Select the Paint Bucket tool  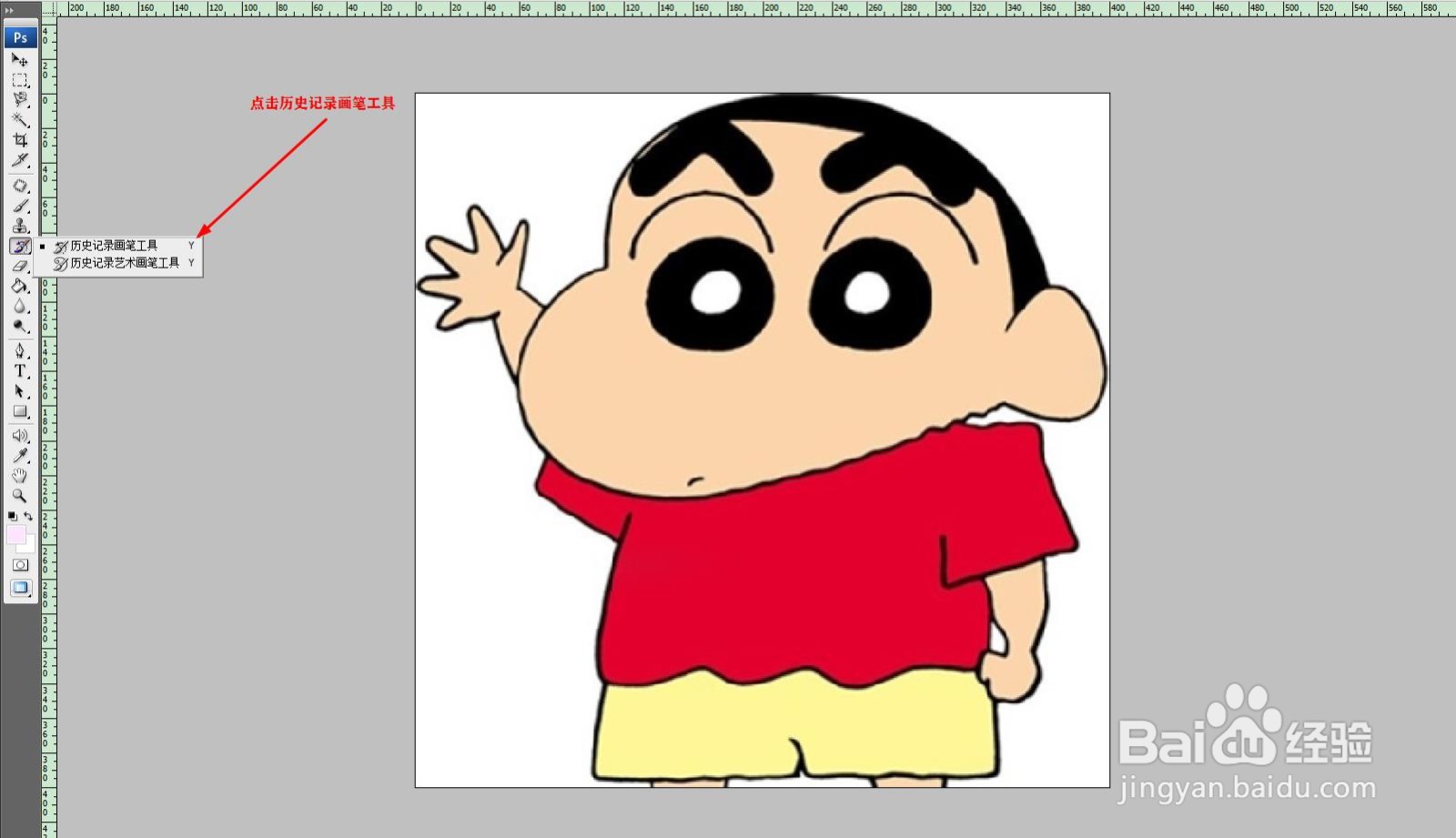click(x=20, y=286)
